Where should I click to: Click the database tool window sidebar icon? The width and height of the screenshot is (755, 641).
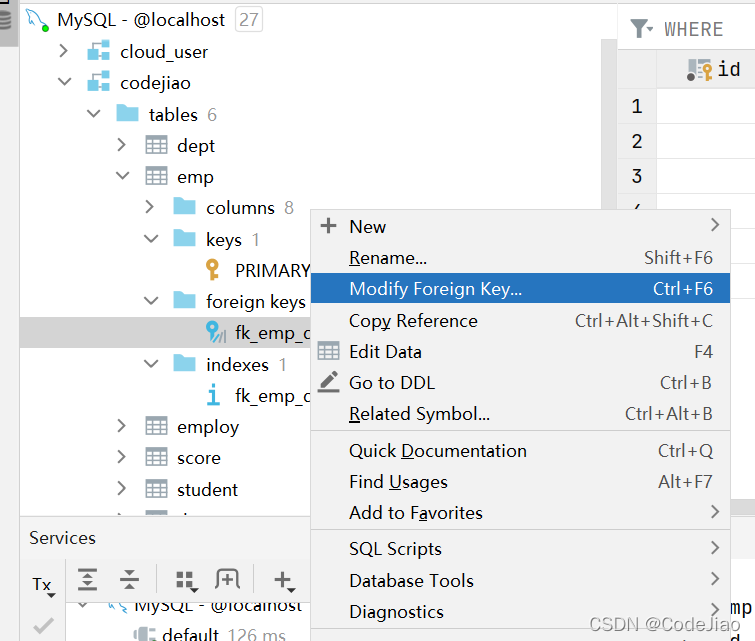(6, 20)
